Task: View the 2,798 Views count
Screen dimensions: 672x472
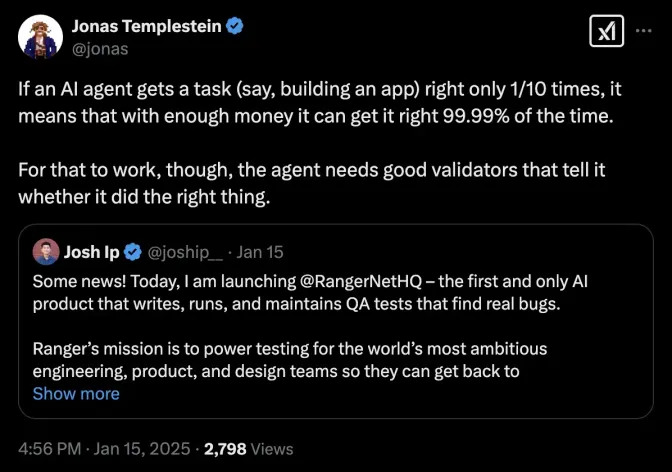Action: click(249, 450)
